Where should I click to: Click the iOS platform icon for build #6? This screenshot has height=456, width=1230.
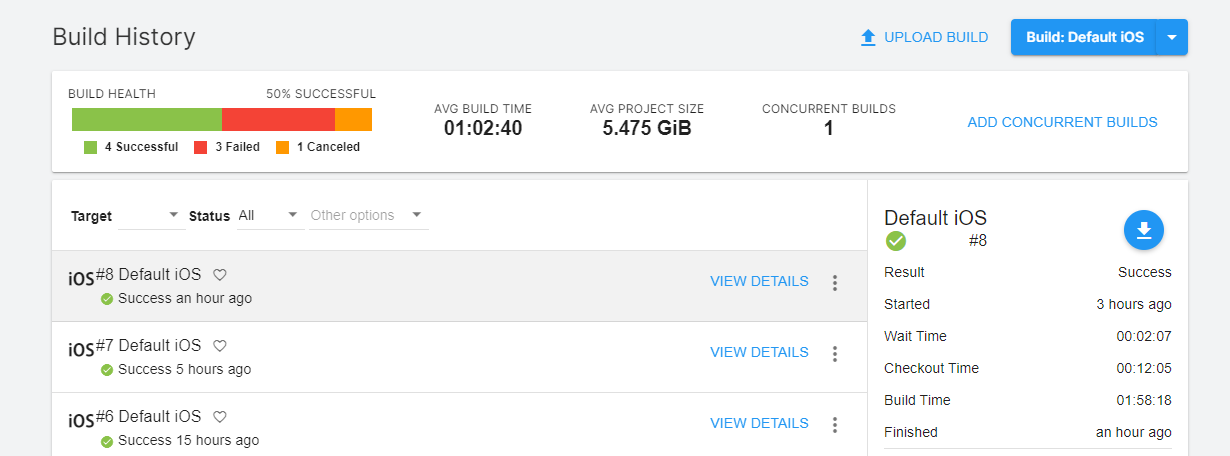[81, 420]
